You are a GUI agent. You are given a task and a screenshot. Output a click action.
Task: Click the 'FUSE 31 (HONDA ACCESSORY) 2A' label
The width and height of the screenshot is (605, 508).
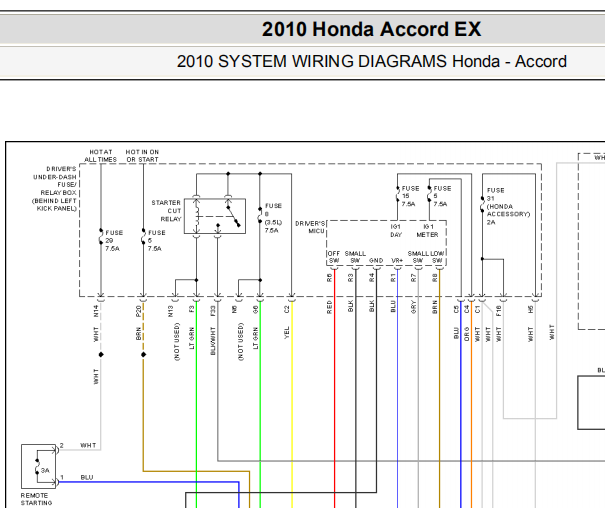[509, 206]
